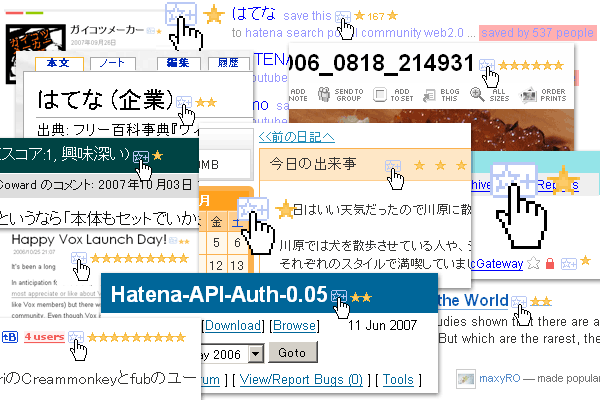This screenshot has height=400, width=600.
Task: Click the Download link
Action: [x=233, y=326]
